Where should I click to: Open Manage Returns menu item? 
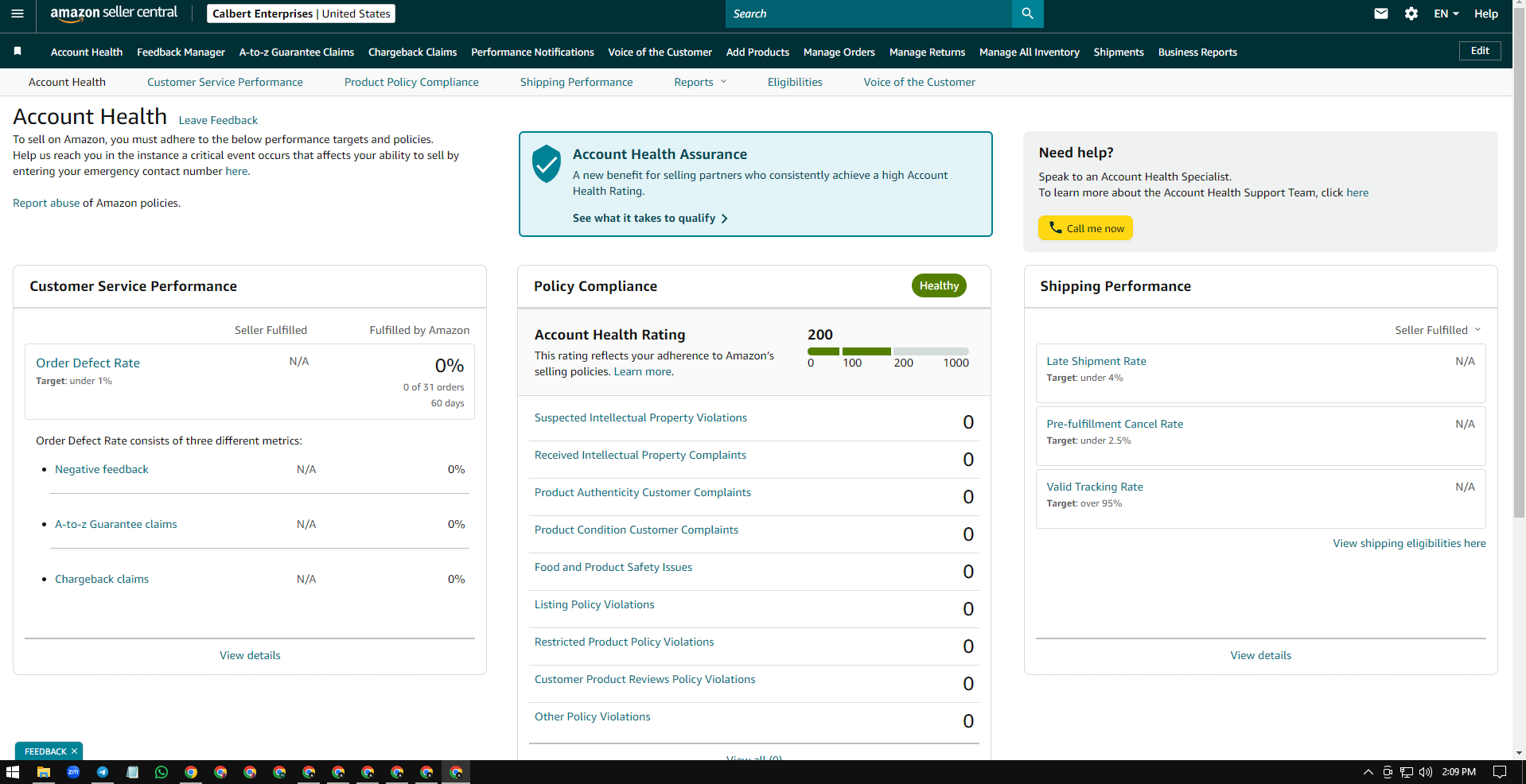927,52
